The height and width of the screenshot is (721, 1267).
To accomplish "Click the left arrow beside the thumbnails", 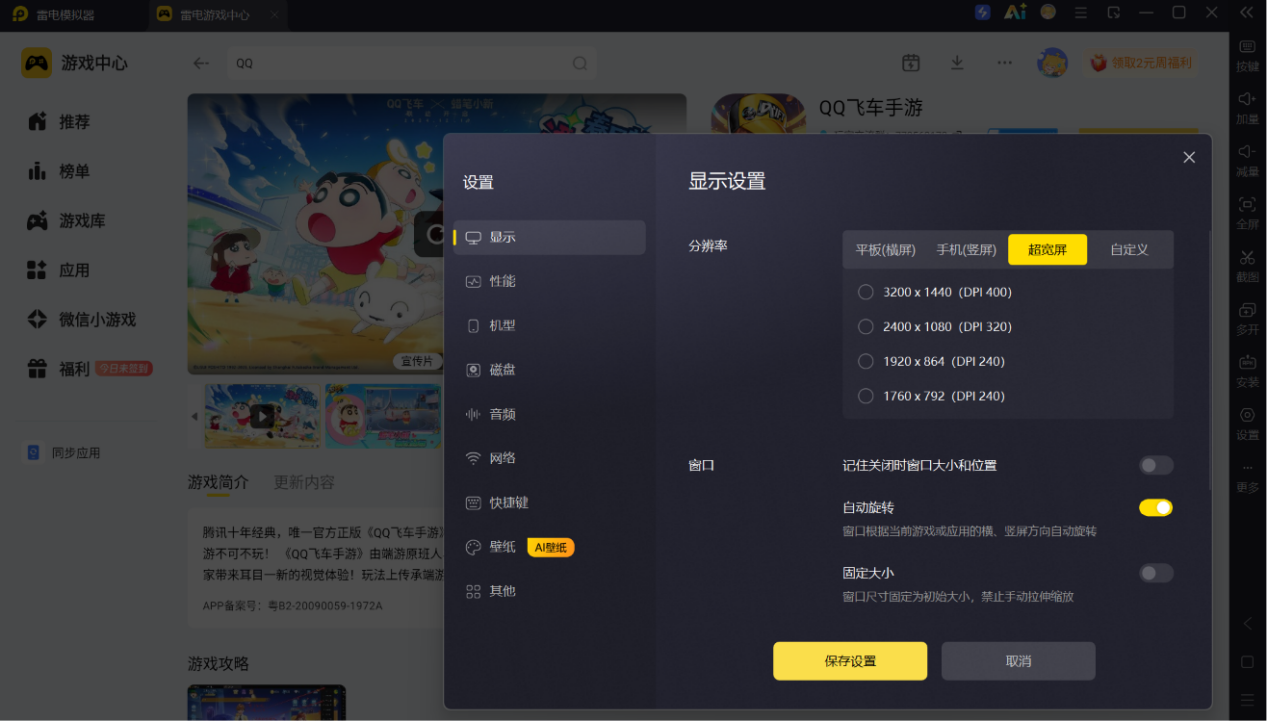I will [194, 416].
